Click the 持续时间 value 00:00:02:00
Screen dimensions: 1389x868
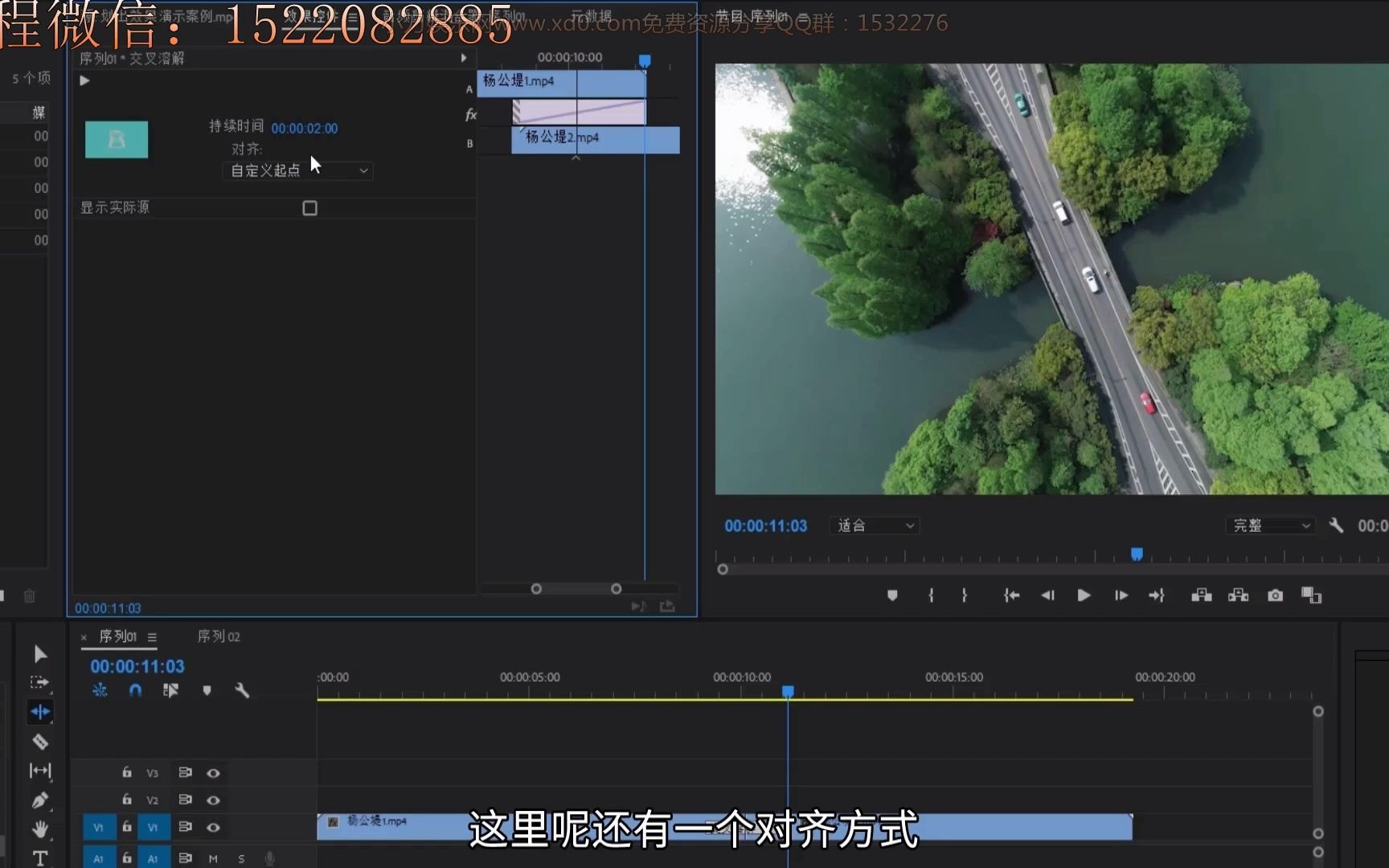click(304, 129)
